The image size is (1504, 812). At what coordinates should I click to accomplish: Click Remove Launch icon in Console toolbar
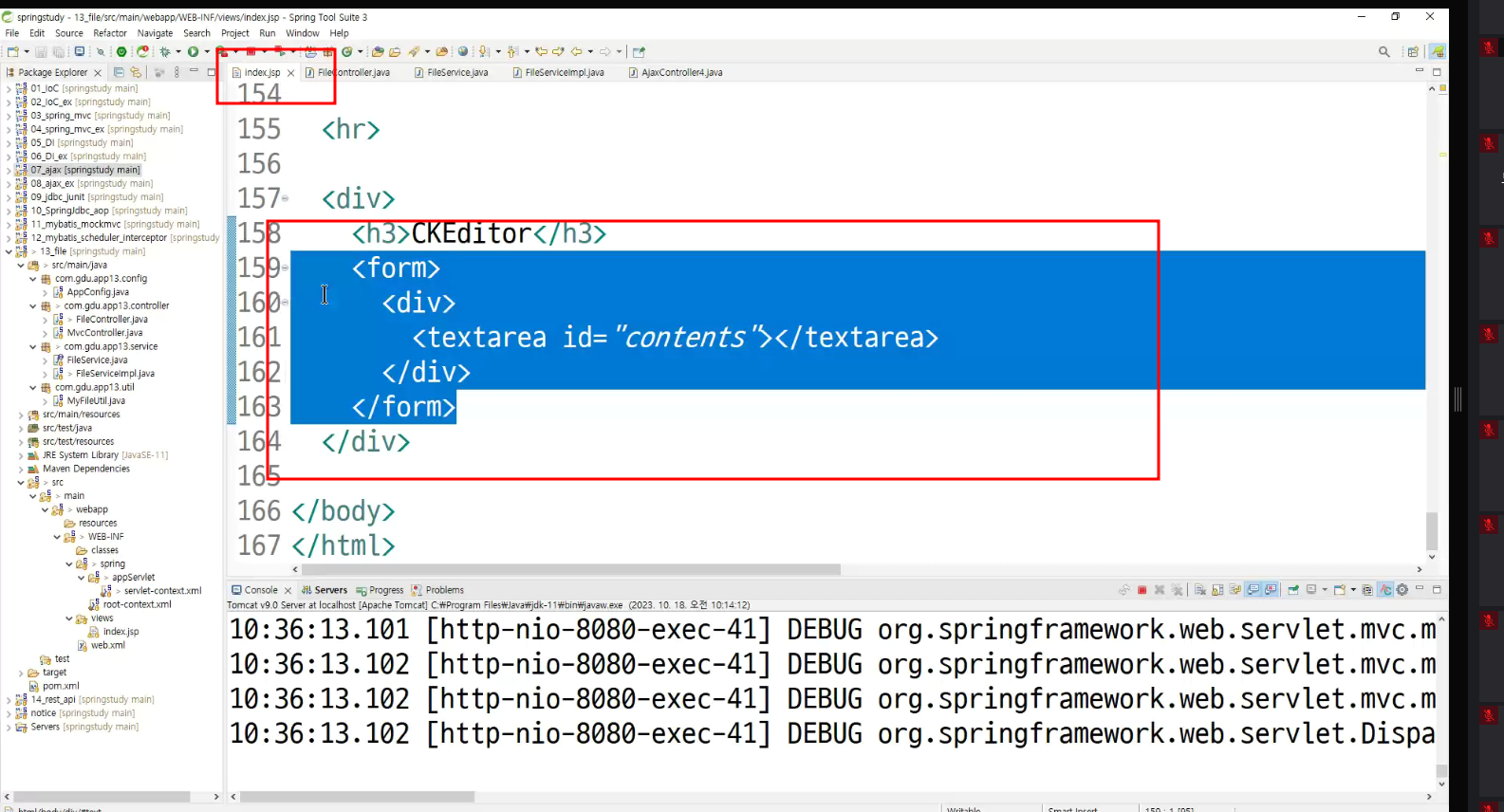pos(1160,589)
